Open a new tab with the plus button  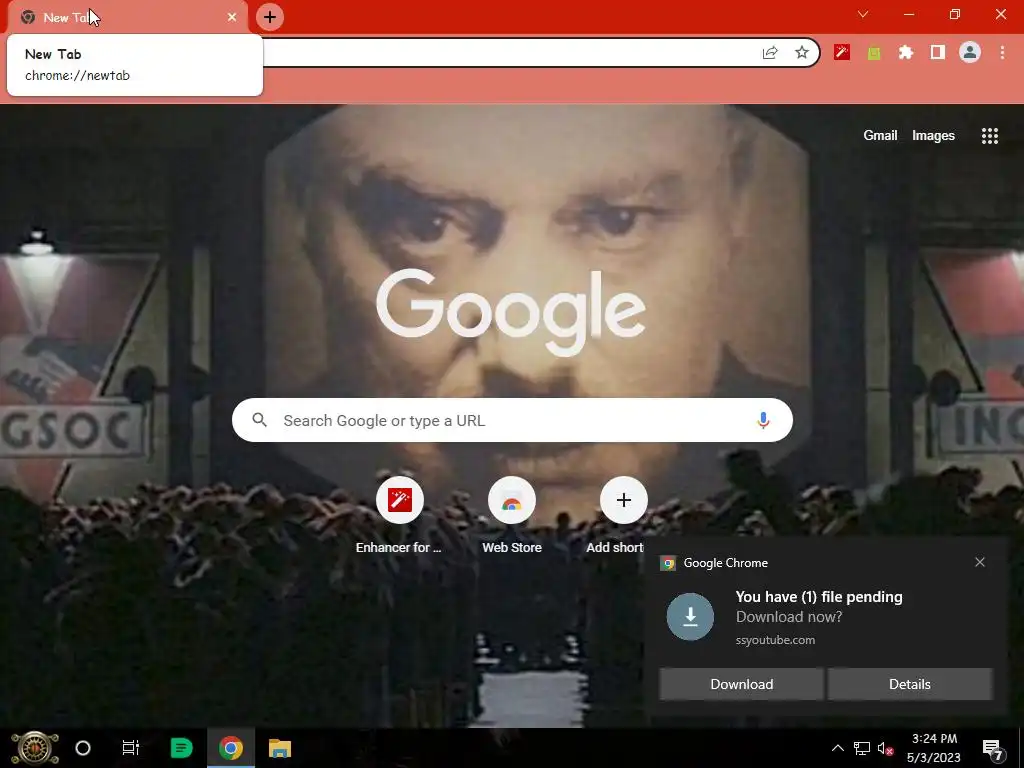270,17
